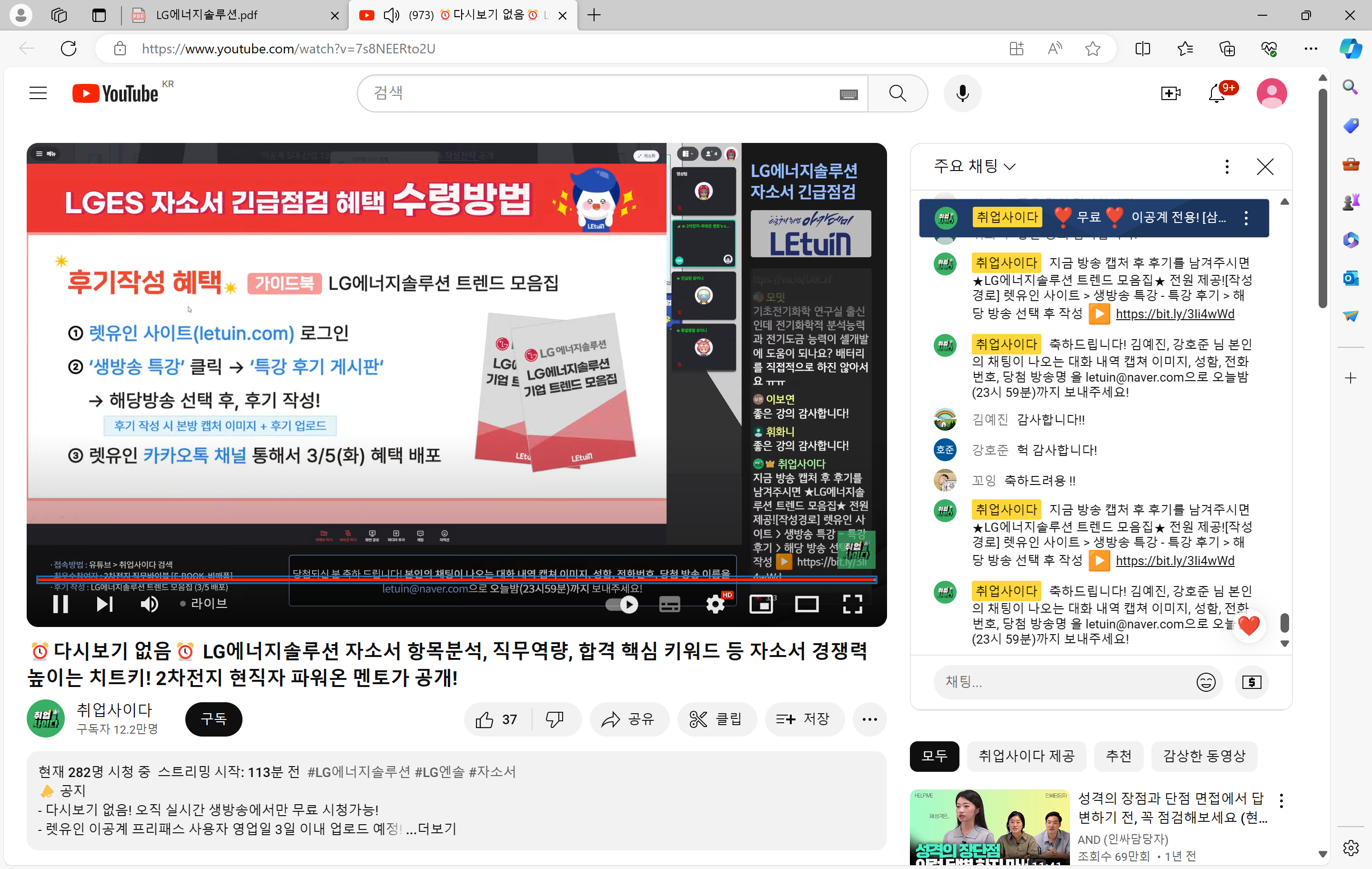Open Edge collections
Image resolution: width=1372 pixels, height=869 pixels.
tap(1227, 49)
